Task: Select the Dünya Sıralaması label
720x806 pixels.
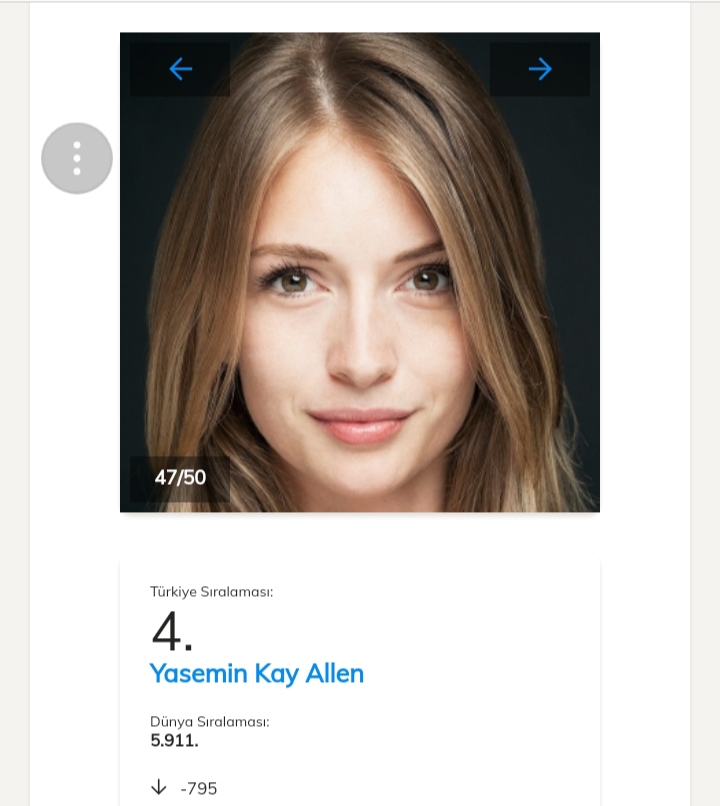Action: click(209, 721)
